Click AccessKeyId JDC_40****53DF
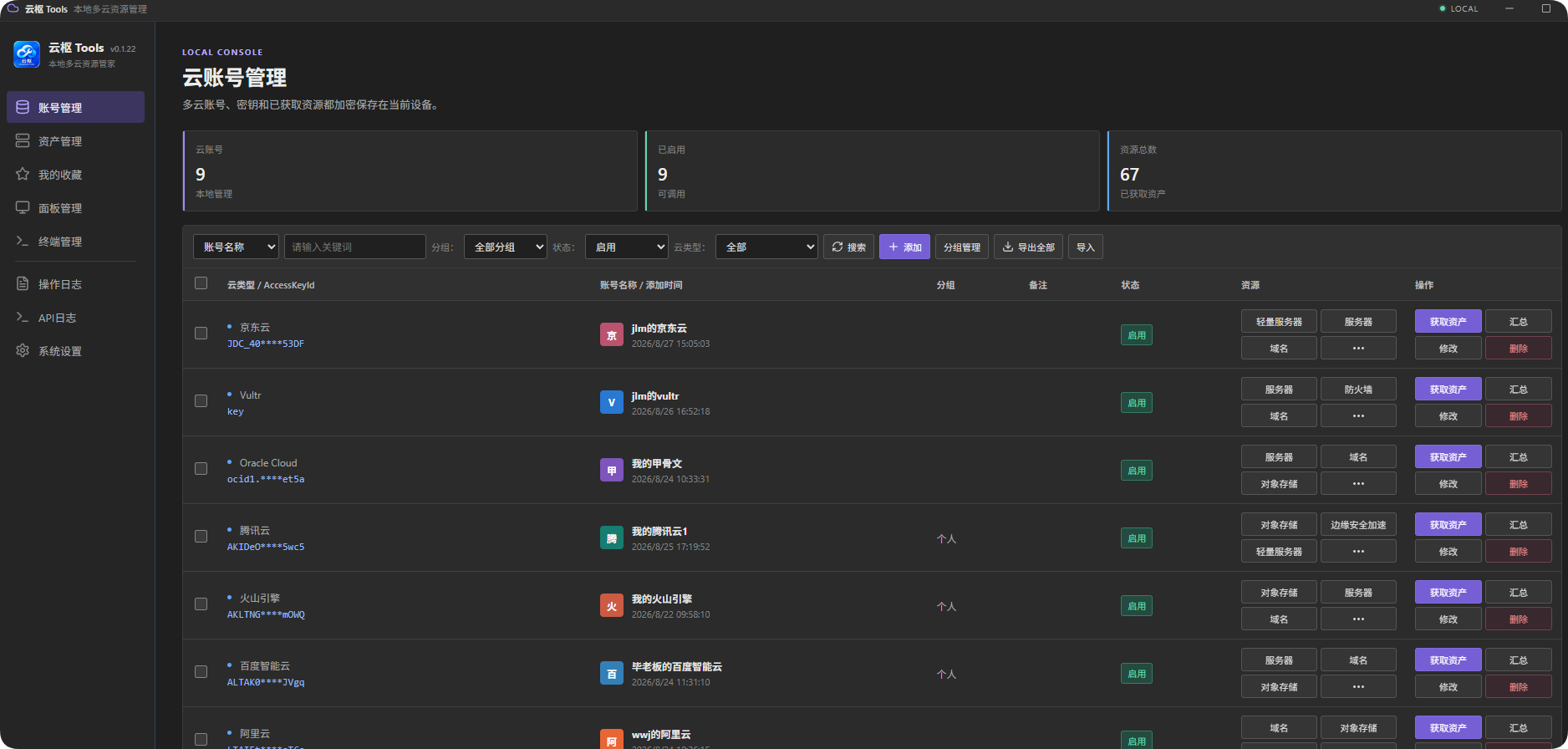Screen dimensions: 1568x749 point(266,344)
